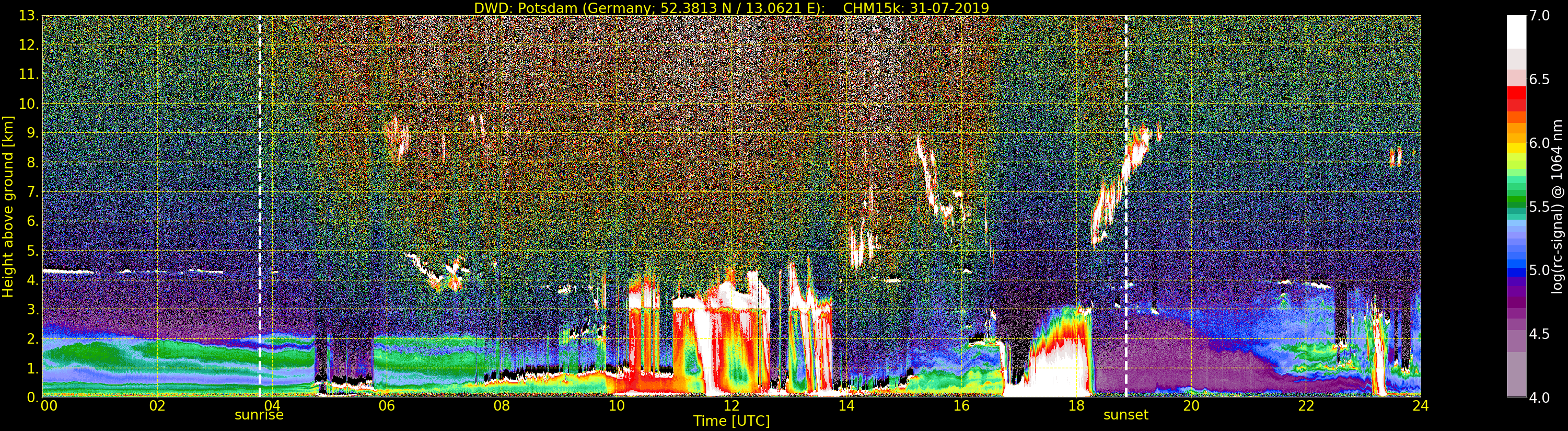Click the x-axis tick label '02'
The image size is (1568, 431).
[157, 406]
